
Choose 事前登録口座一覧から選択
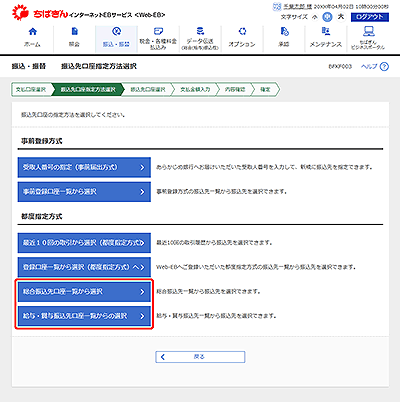(84, 192)
